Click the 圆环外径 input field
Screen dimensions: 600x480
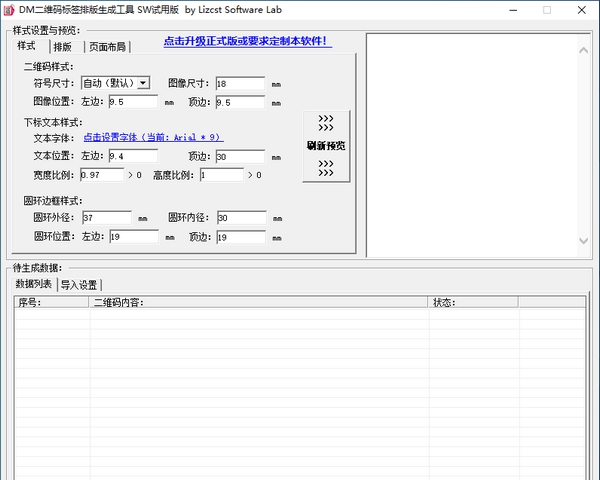[107, 217]
